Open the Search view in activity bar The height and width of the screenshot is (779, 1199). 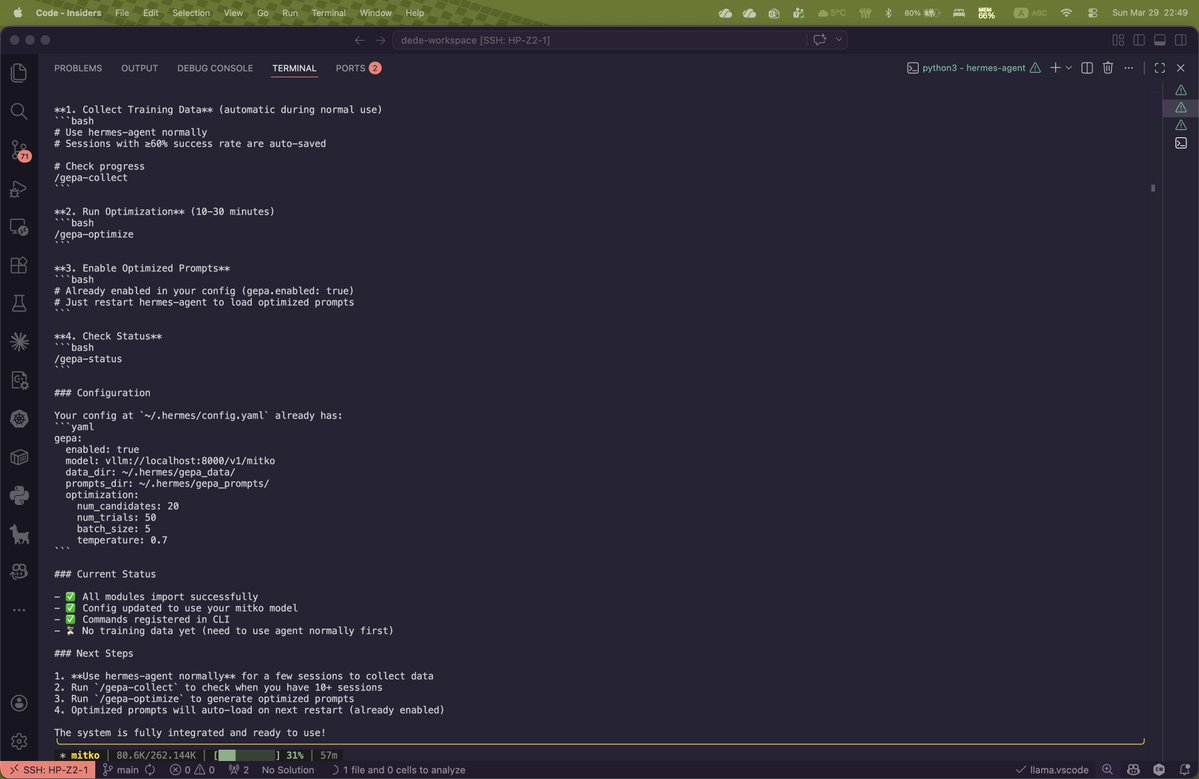point(19,111)
